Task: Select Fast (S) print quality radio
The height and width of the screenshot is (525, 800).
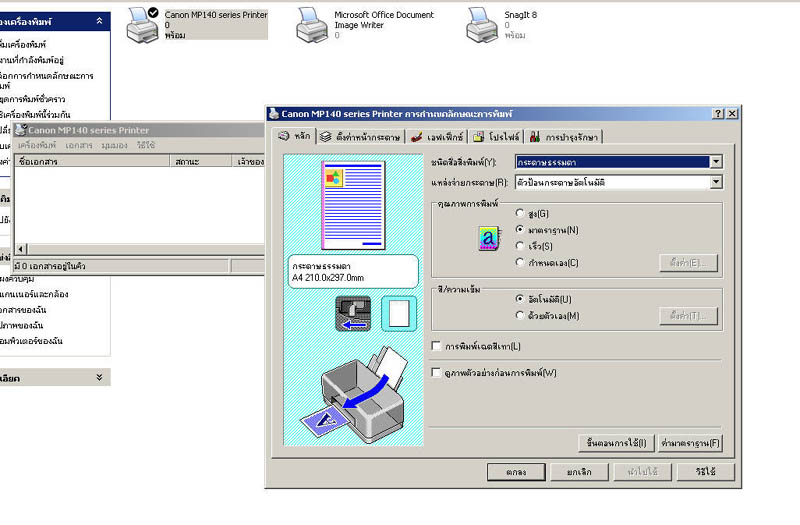Action: 520,246
